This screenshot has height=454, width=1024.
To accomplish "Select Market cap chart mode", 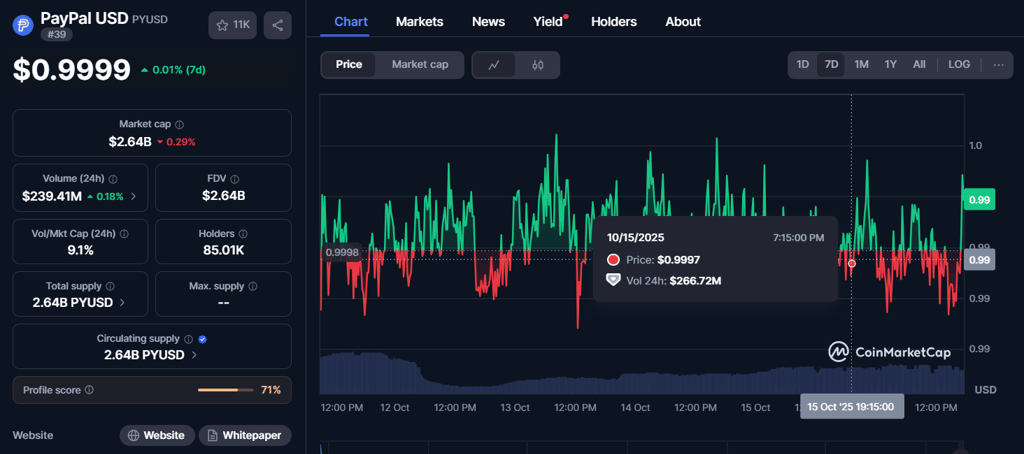I will 420,65.
